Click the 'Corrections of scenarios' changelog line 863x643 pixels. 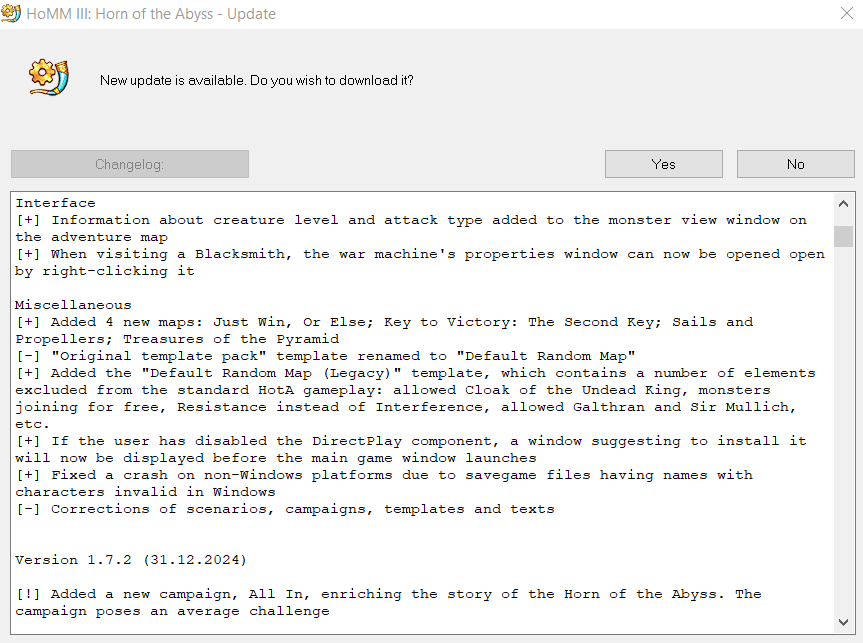tap(285, 509)
